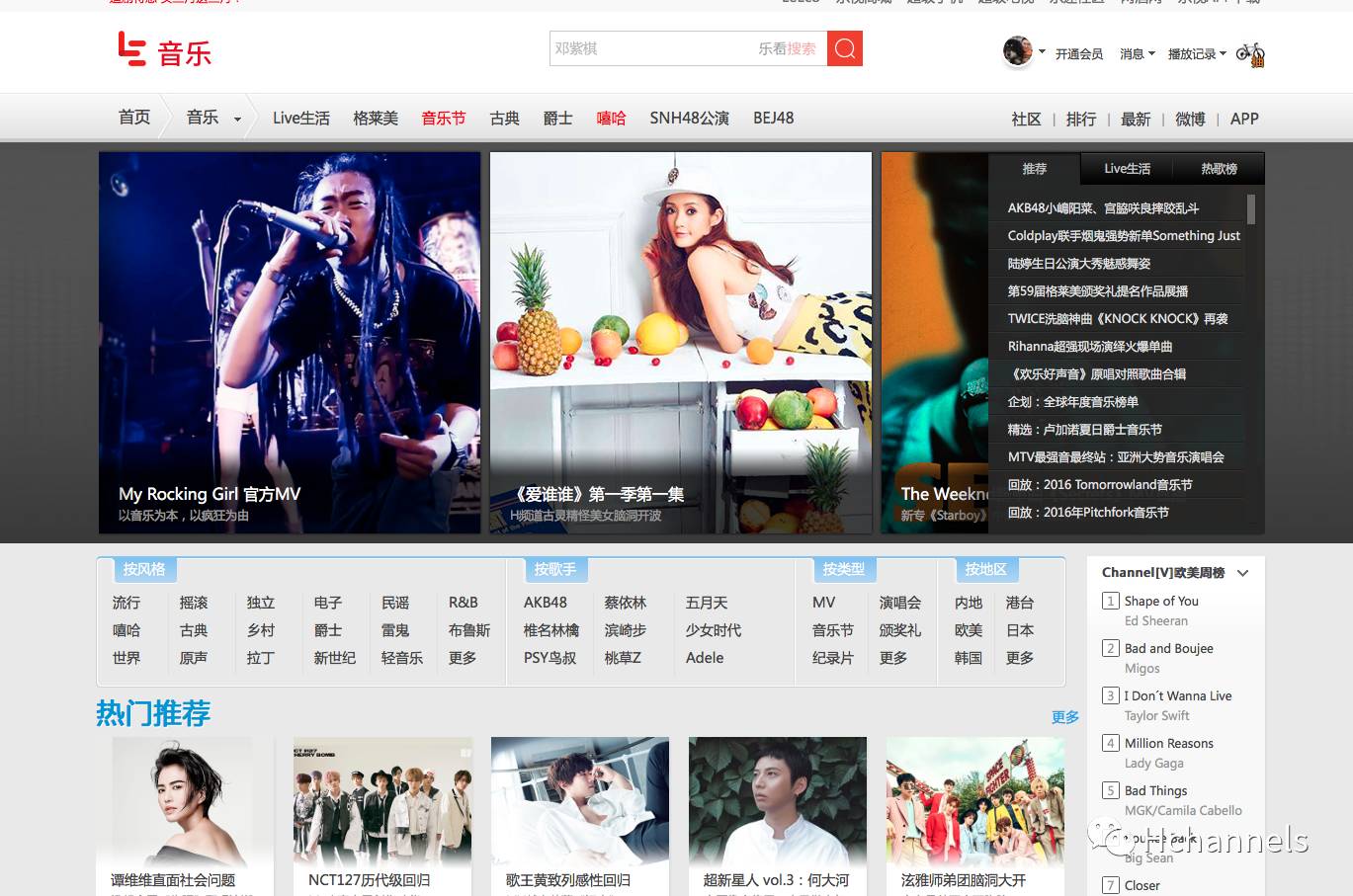Image resolution: width=1353 pixels, height=896 pixels.
Task: Go to the 首页 nav item
Action: pyautogui.click(x=134, y=118)
